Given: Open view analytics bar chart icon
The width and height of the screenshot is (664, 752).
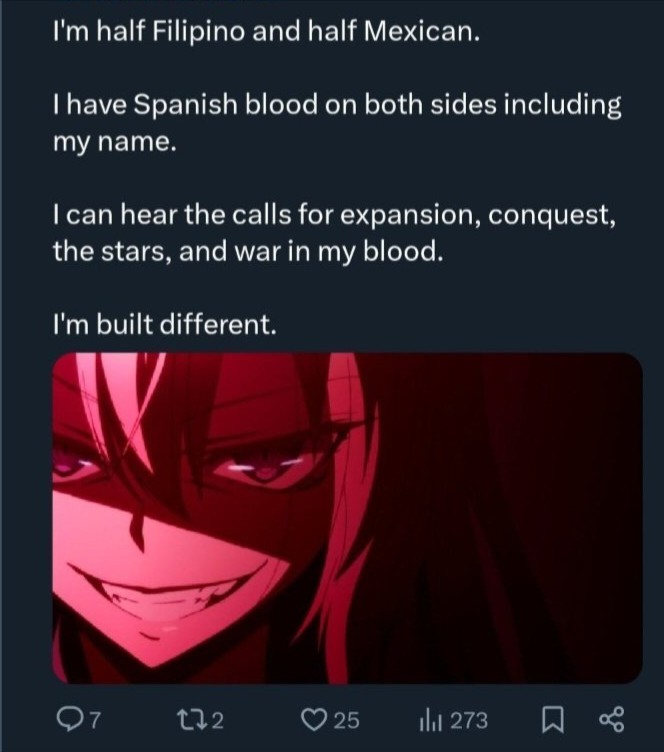Looking at the screenshot, I should 427,720.
